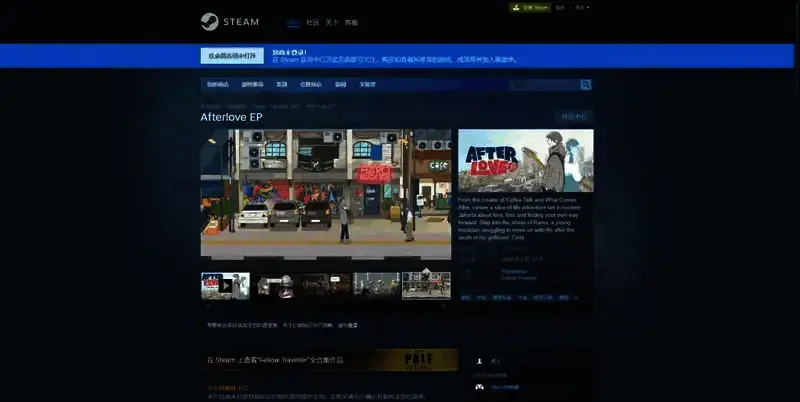800x402 pixels.
Task: Open the 社区 menu in the header
Action: click(x=313, y=22)
